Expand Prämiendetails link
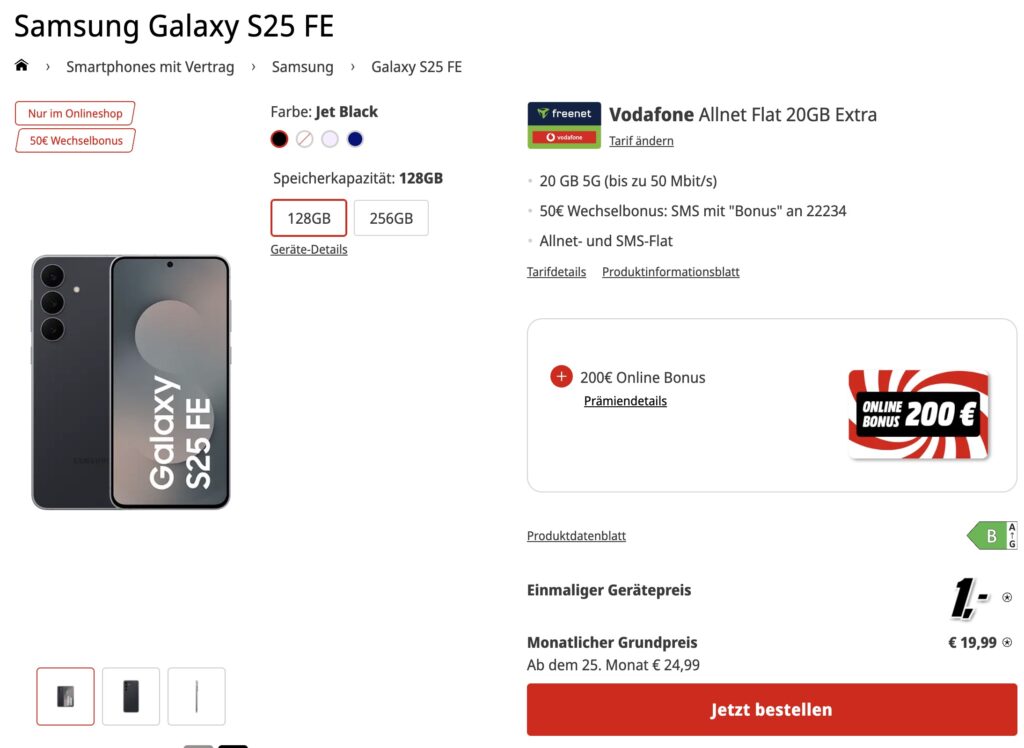Viewport: 1024px width, 748px height. pyautogui.click(x=625, y=401)
